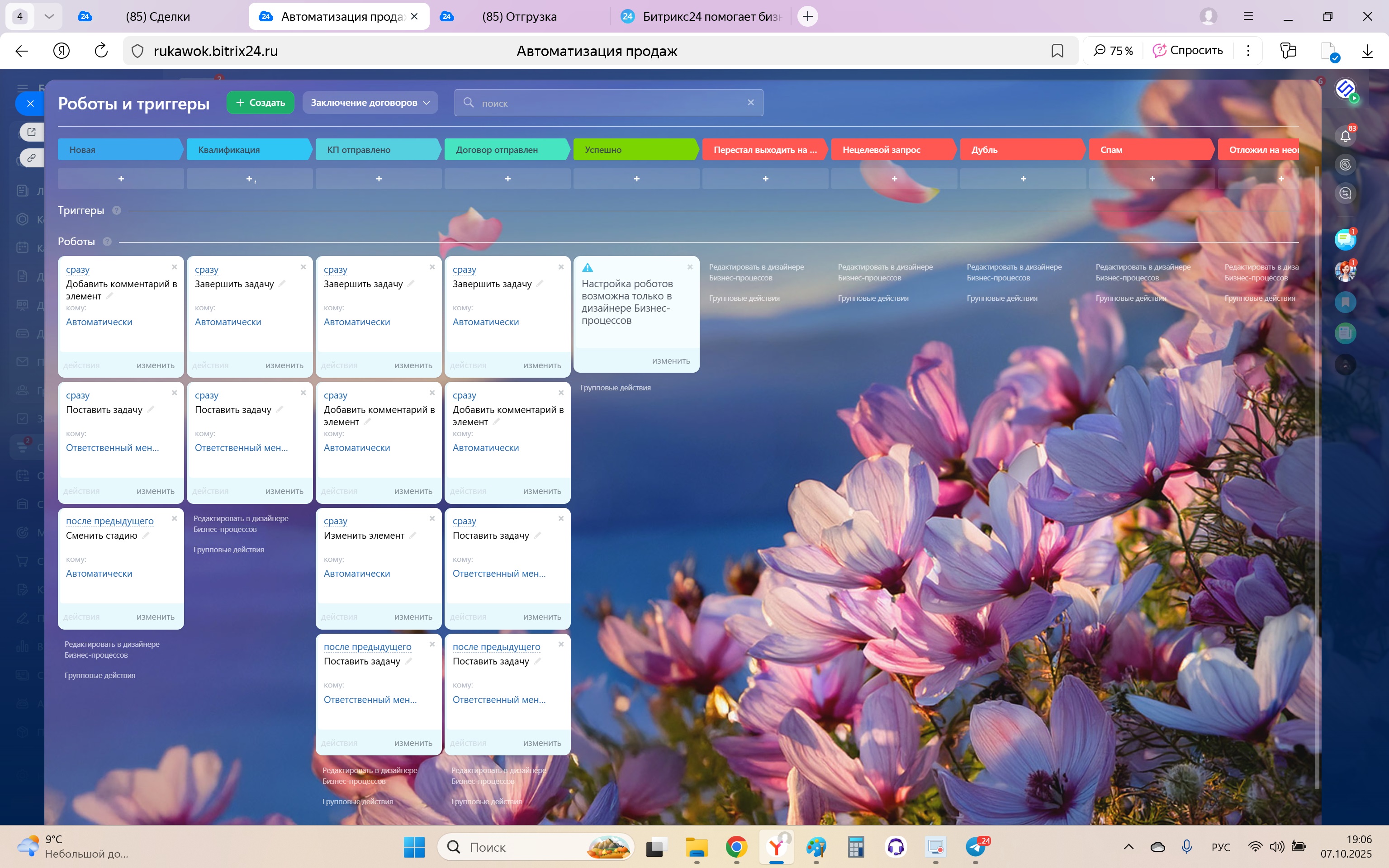The height and width of the screenshot is (868, 1389).
Task: Click the Triggers help question mark
Action: 117,211
